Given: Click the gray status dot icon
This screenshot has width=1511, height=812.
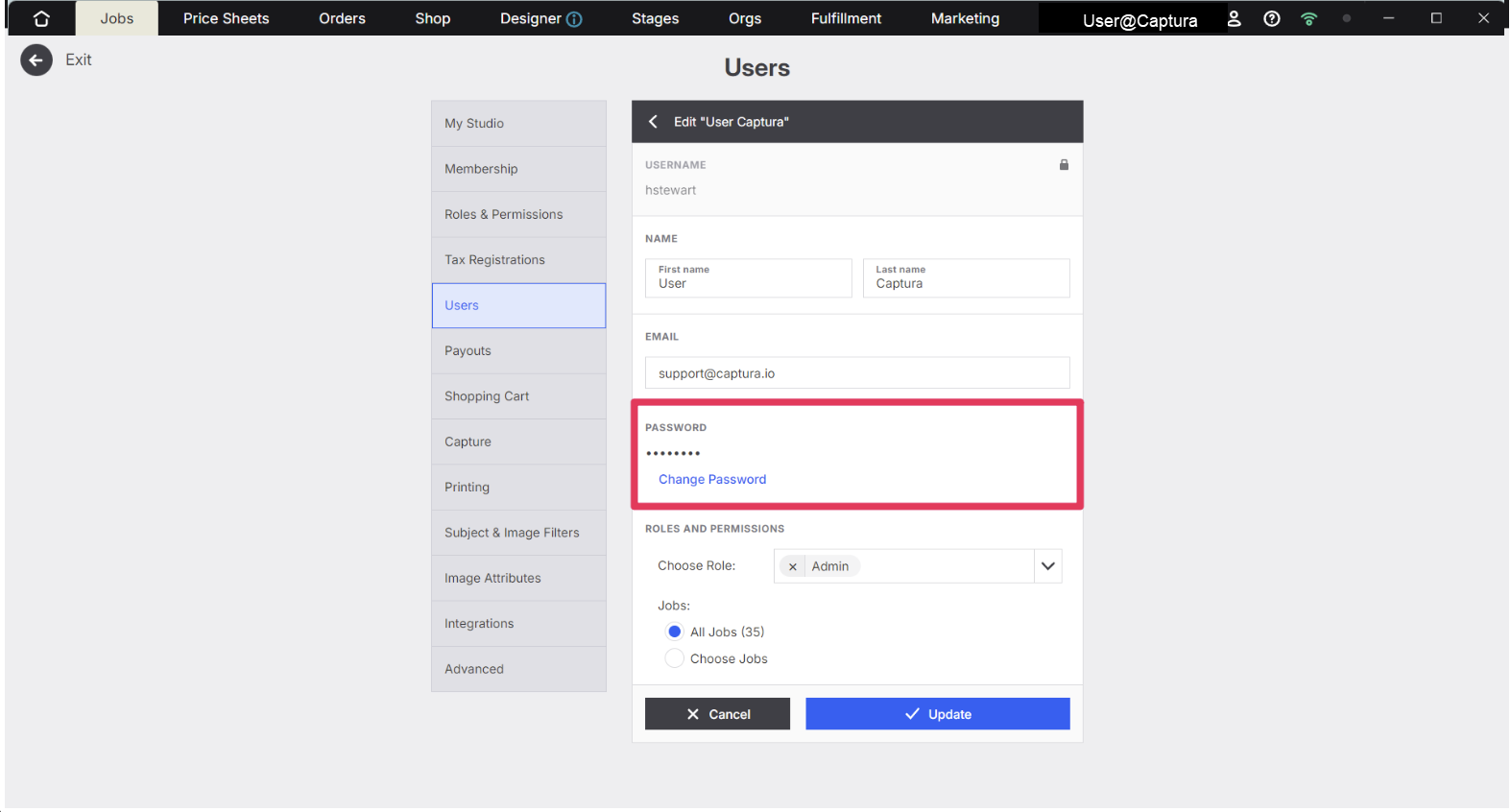Looking at the screenshot, I should pos(1347,18).
